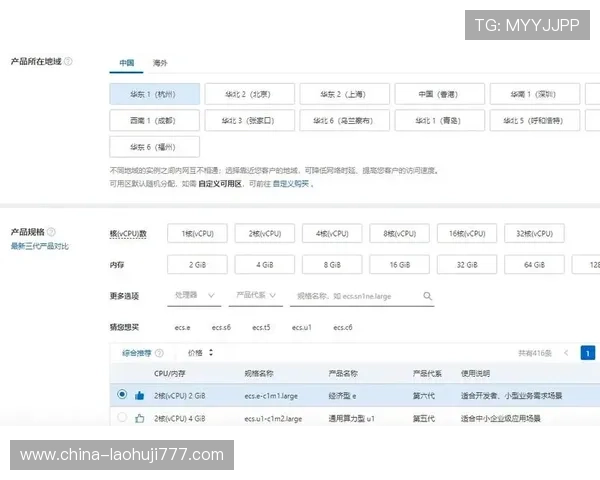Screen dimensions: 600x480
Task: Click the CPU/内存 column header
Action: (x=170, y=373)
